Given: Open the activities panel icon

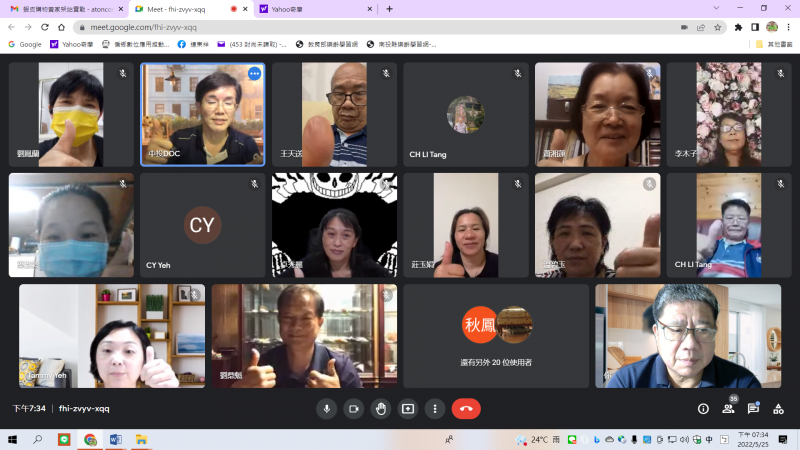Looking at the screenshot, I should [779, 408].
